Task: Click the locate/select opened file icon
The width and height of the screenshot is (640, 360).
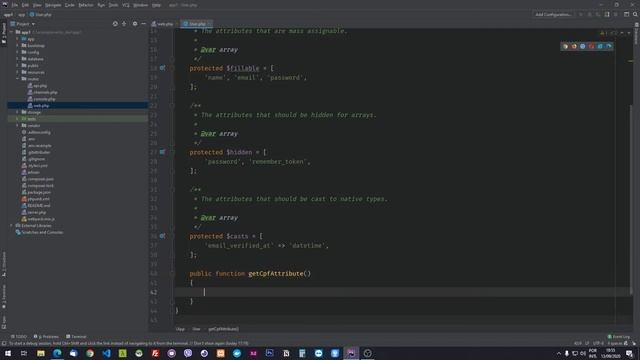Action: tap(115, 24)
